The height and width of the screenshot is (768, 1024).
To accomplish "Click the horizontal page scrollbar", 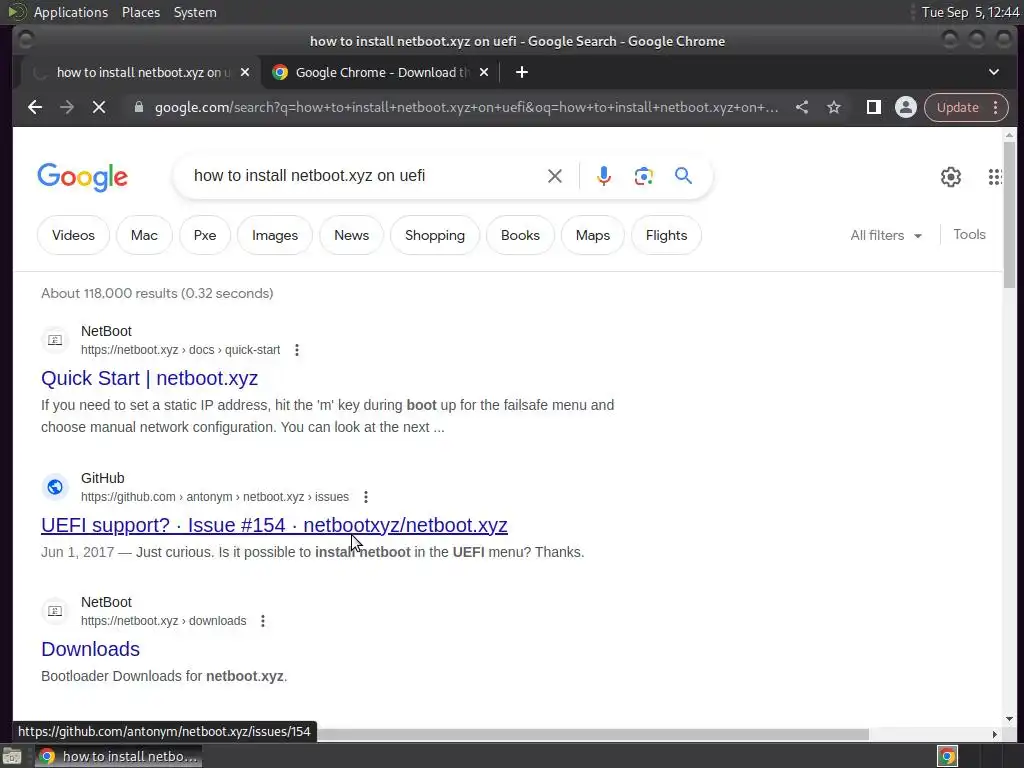I will pos(593,734).
